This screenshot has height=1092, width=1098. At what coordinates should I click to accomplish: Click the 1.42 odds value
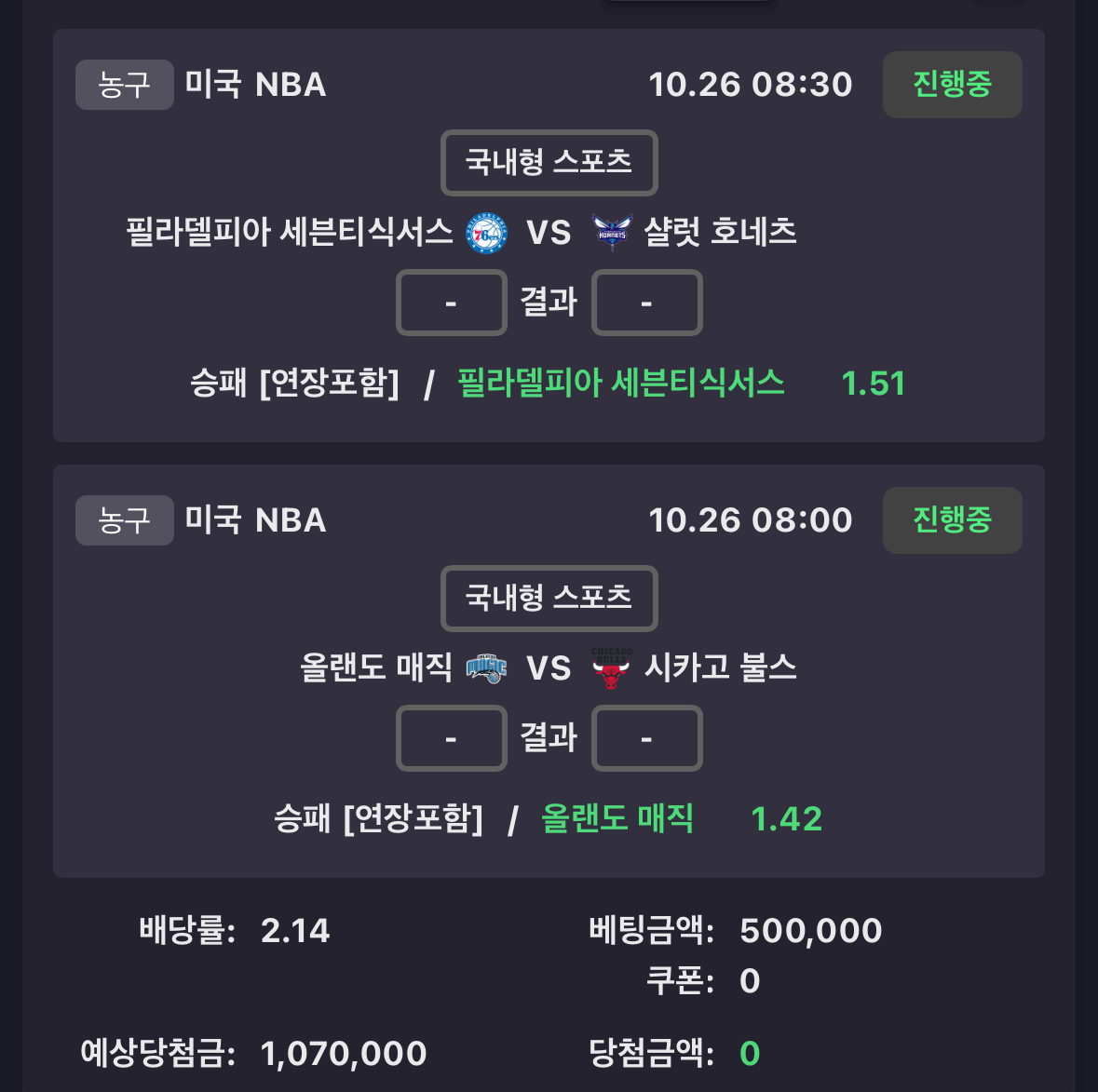786,819
